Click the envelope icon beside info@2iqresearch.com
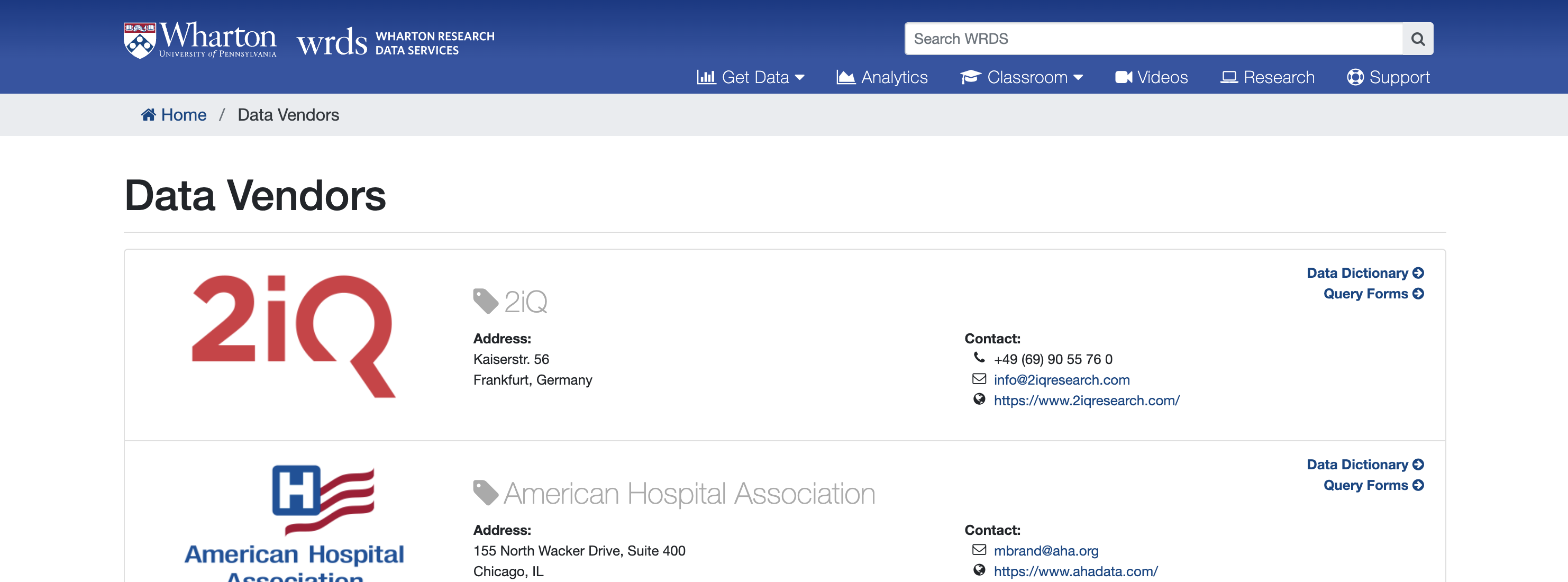The image size is (1568, 582). point(979,379)
